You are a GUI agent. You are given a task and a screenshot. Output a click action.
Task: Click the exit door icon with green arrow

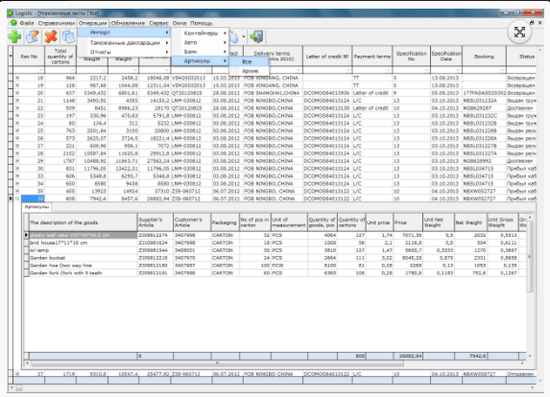pos(257,36)
